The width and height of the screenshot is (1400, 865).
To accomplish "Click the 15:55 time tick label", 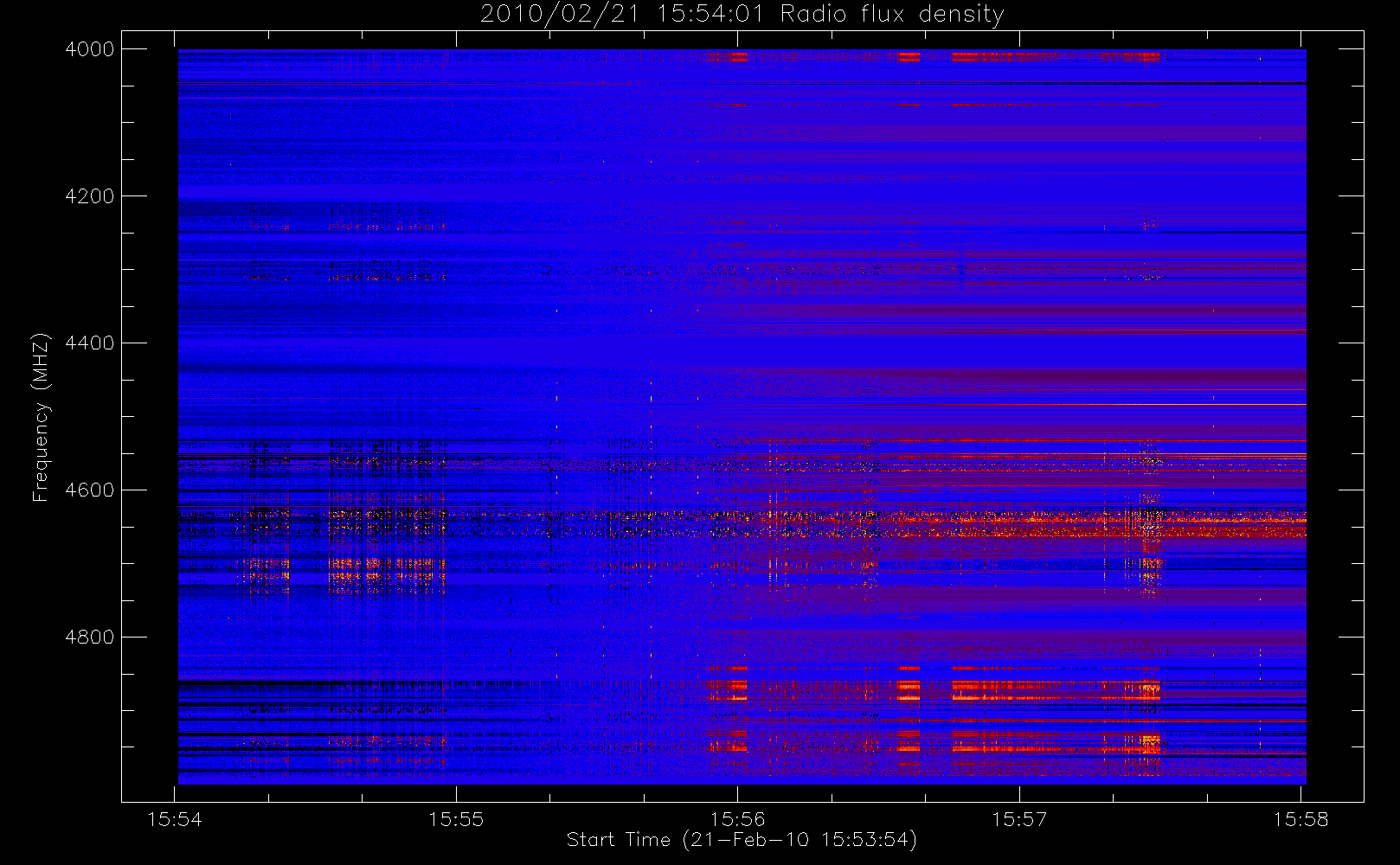I will click(456, 819).
